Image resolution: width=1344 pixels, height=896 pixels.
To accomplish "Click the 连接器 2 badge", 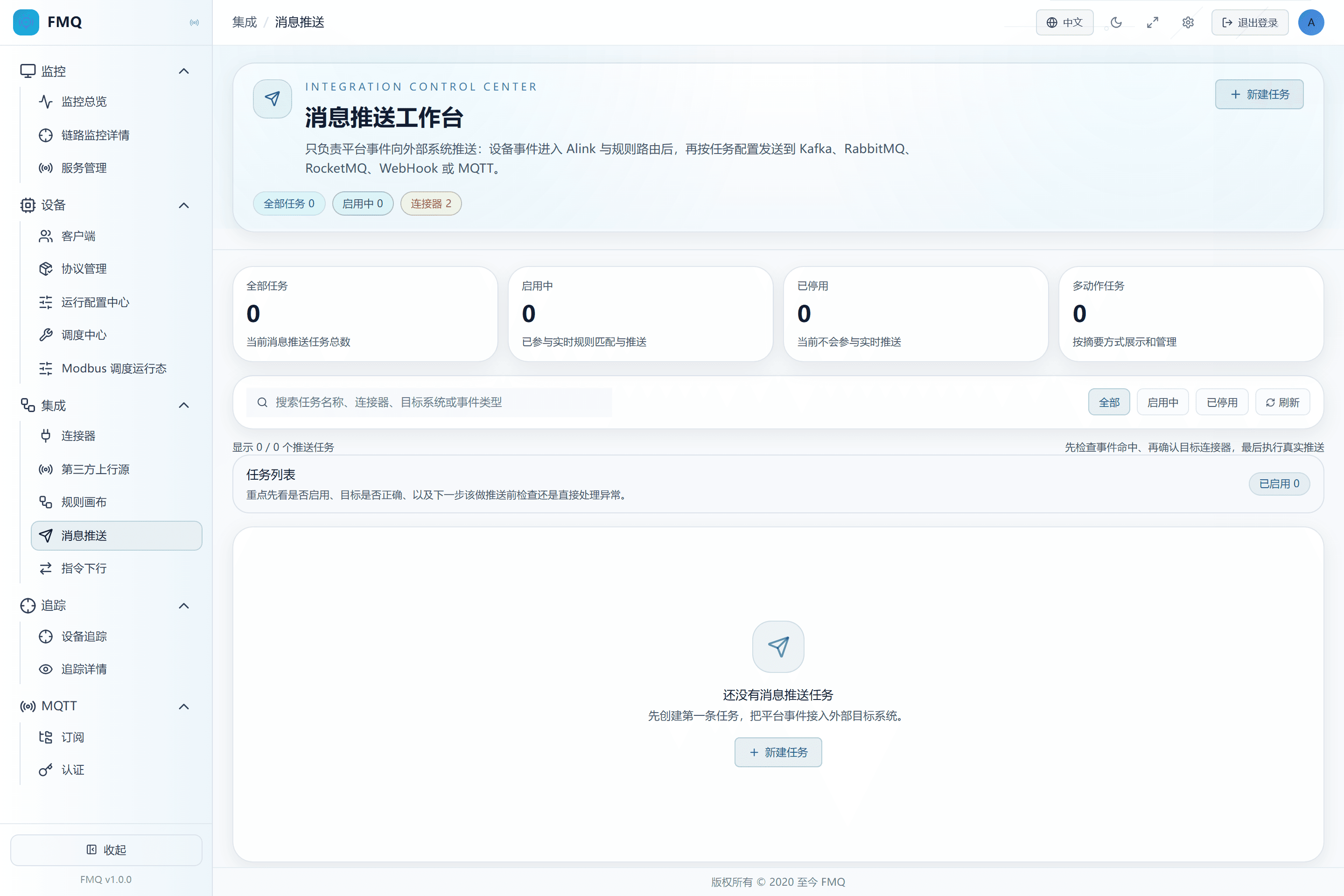I will 431,203.
